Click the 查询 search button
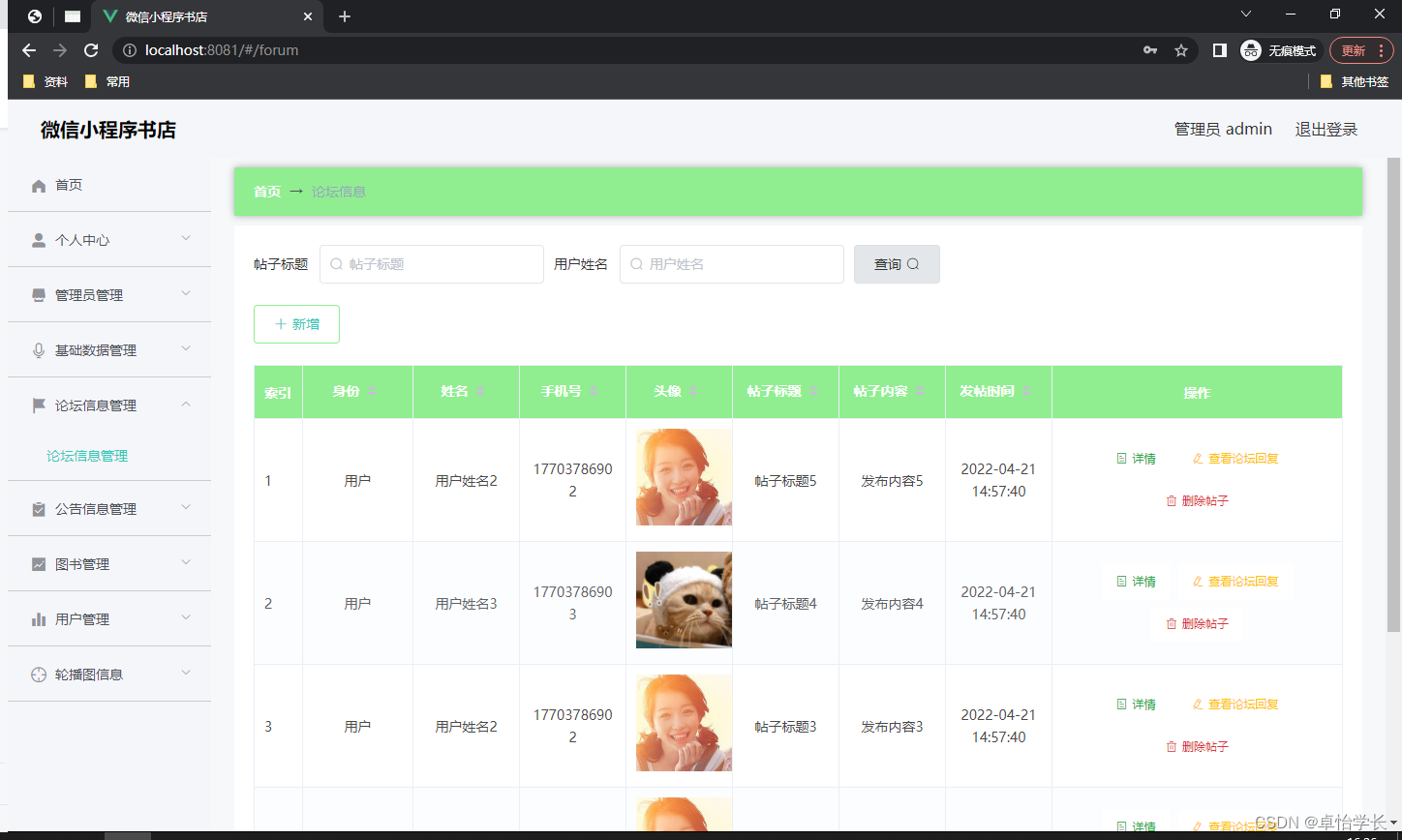Screen dimensions: 1402x840 (x=897, y=264)
